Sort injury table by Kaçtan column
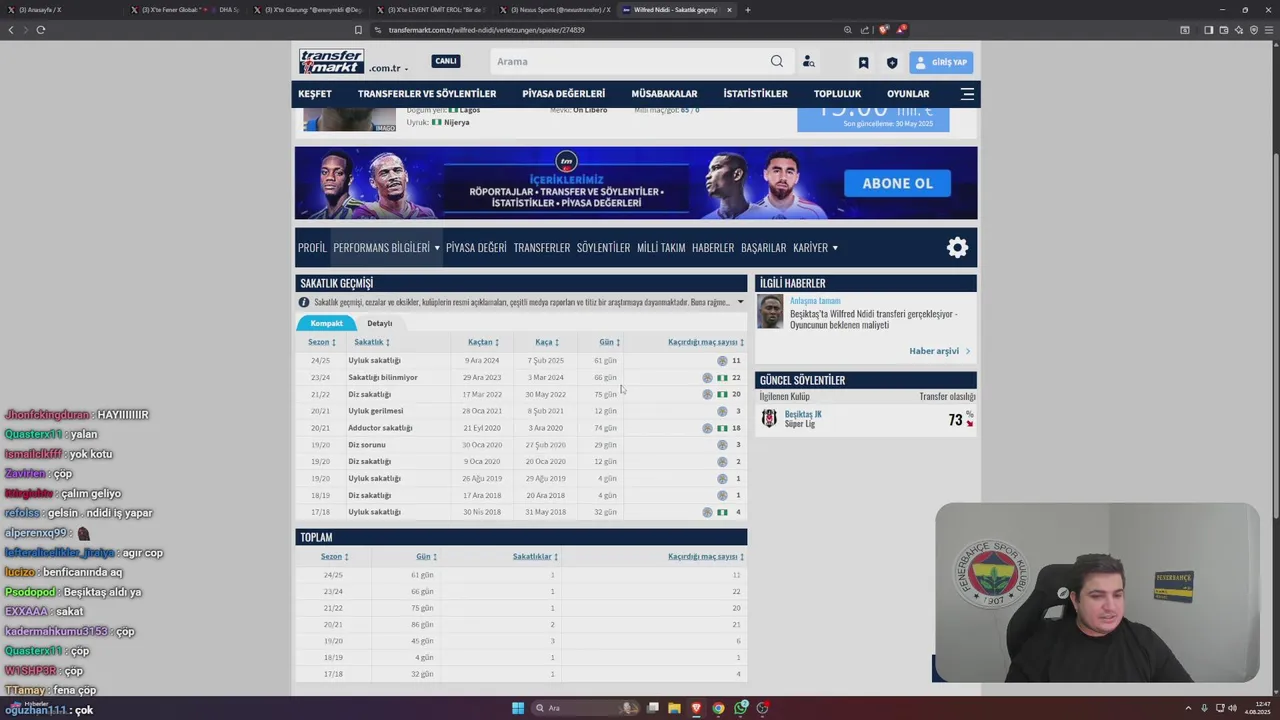This screenshot has height=720, width=1280. tap(483, 342)
